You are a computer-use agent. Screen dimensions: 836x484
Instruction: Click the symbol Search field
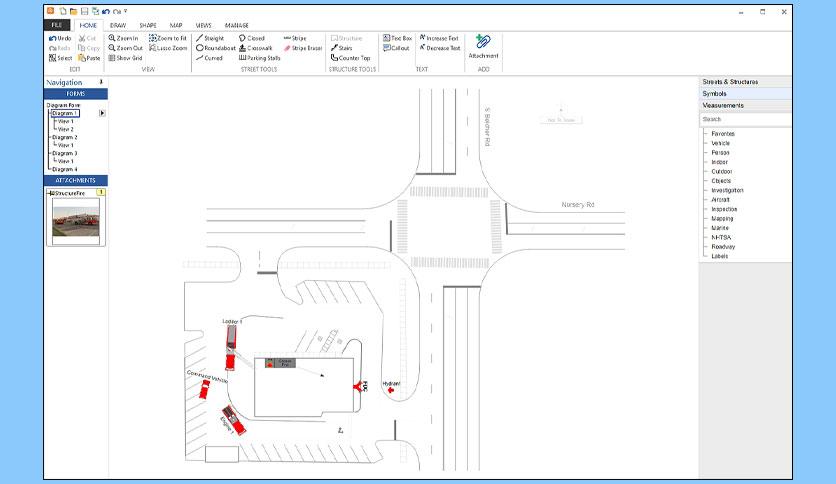[745, 119]
